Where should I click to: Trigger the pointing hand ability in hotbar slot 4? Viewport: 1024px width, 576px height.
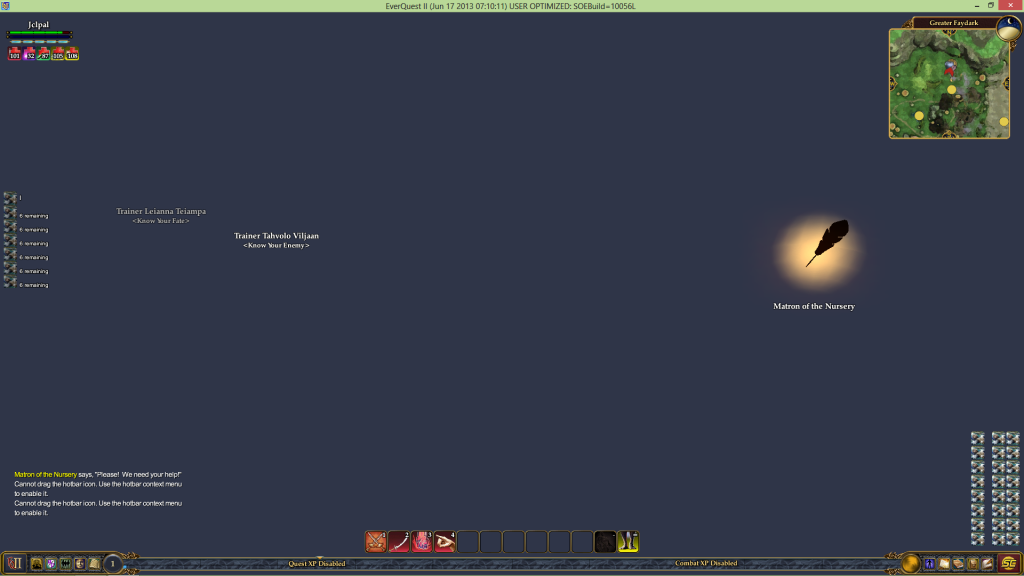click(x=445, y=542)
